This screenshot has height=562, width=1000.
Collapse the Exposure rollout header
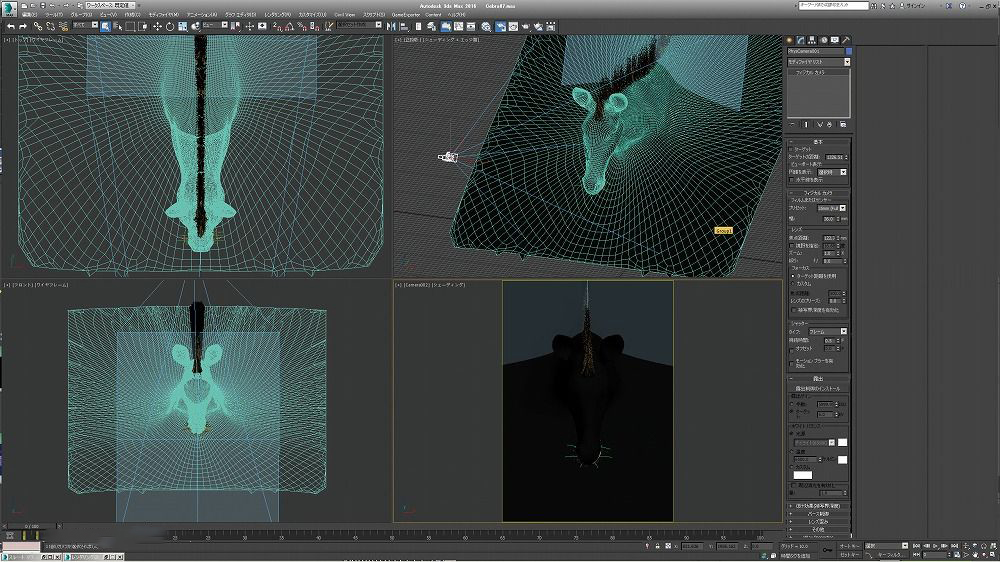[817, 379]
